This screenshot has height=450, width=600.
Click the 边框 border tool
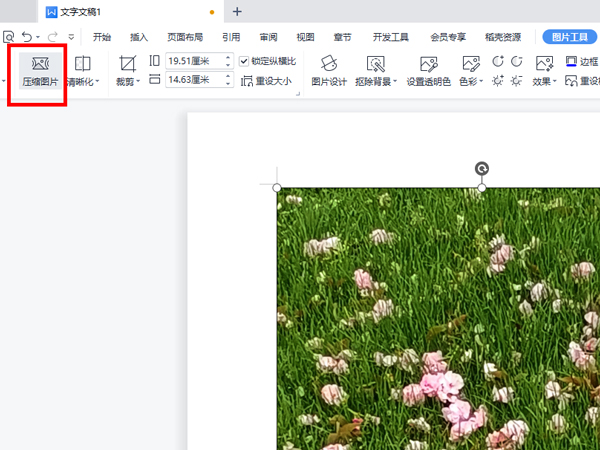click(582, 62)
